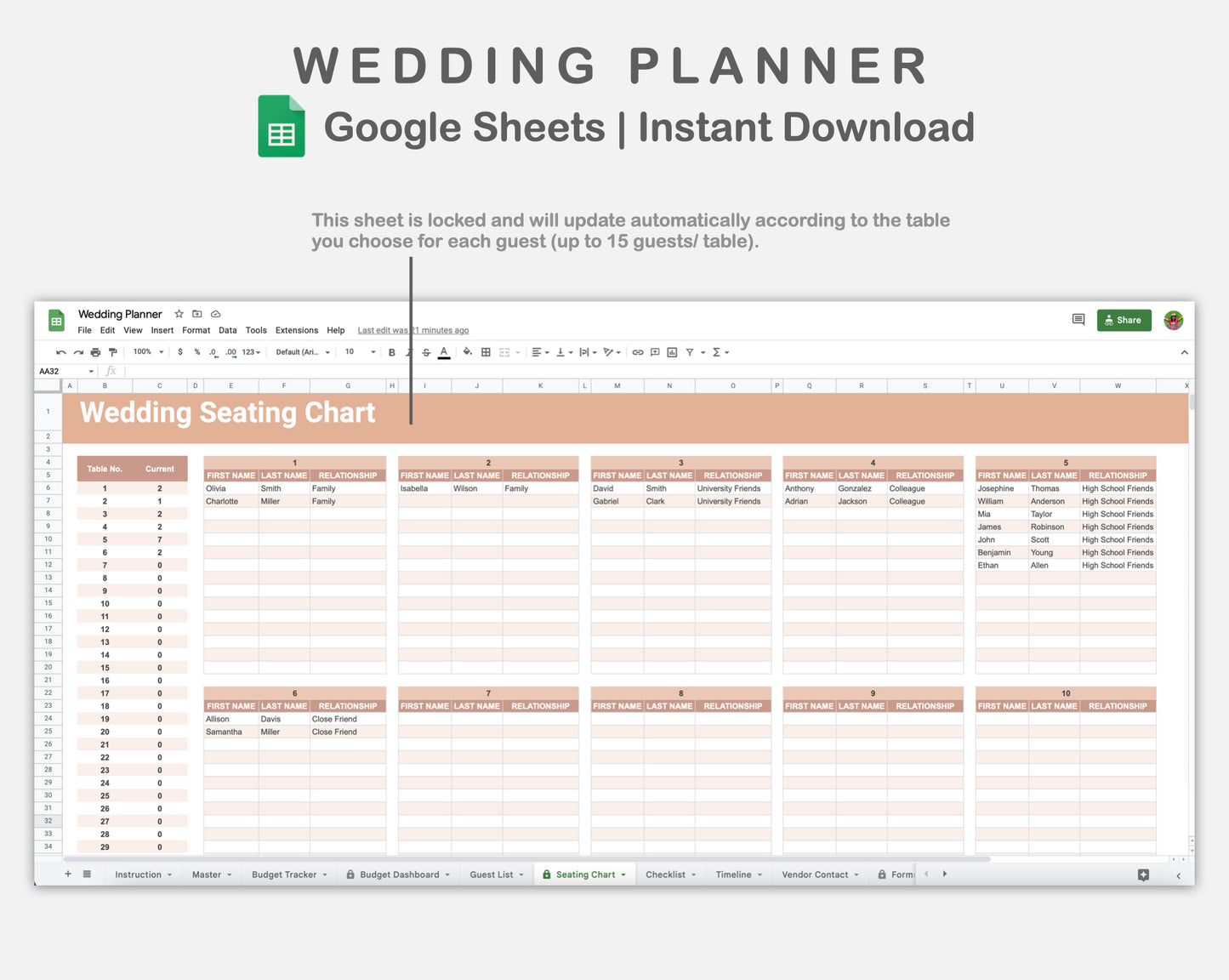The width and height of the screenshot is (1229, 980).
Task: Select the paint format tool
Action: [x=112, y=351]
